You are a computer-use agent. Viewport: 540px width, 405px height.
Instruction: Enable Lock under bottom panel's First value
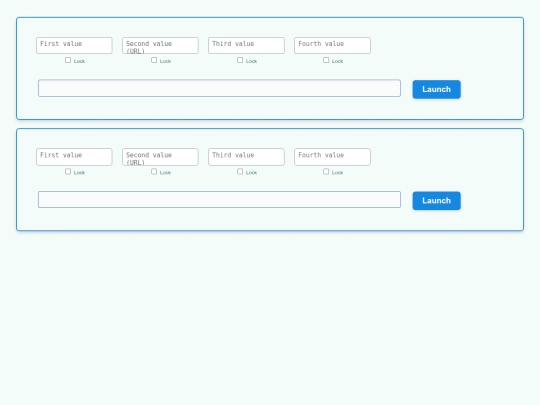point(68,172)
